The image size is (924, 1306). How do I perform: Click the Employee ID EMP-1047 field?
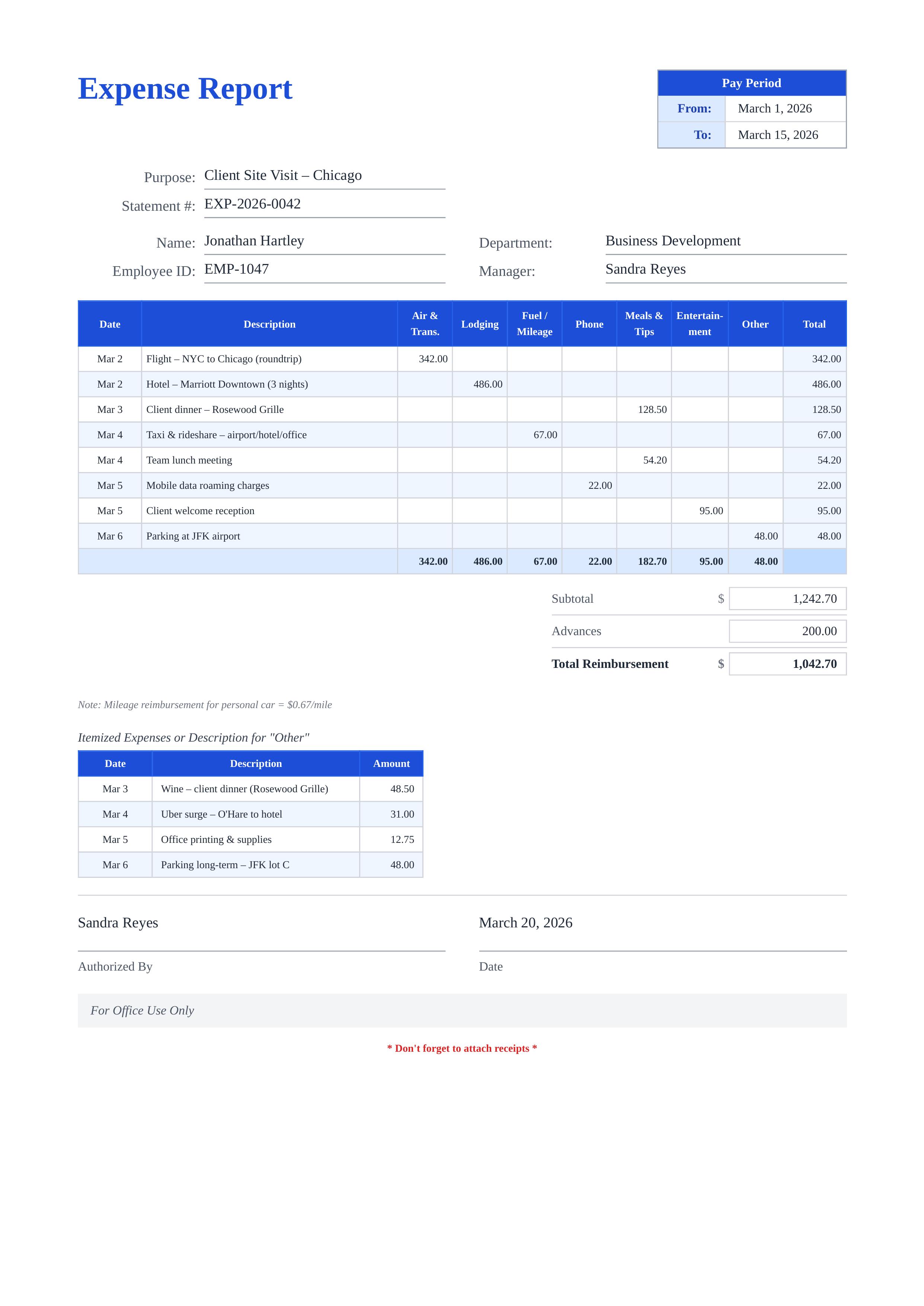tap(237, 269)
